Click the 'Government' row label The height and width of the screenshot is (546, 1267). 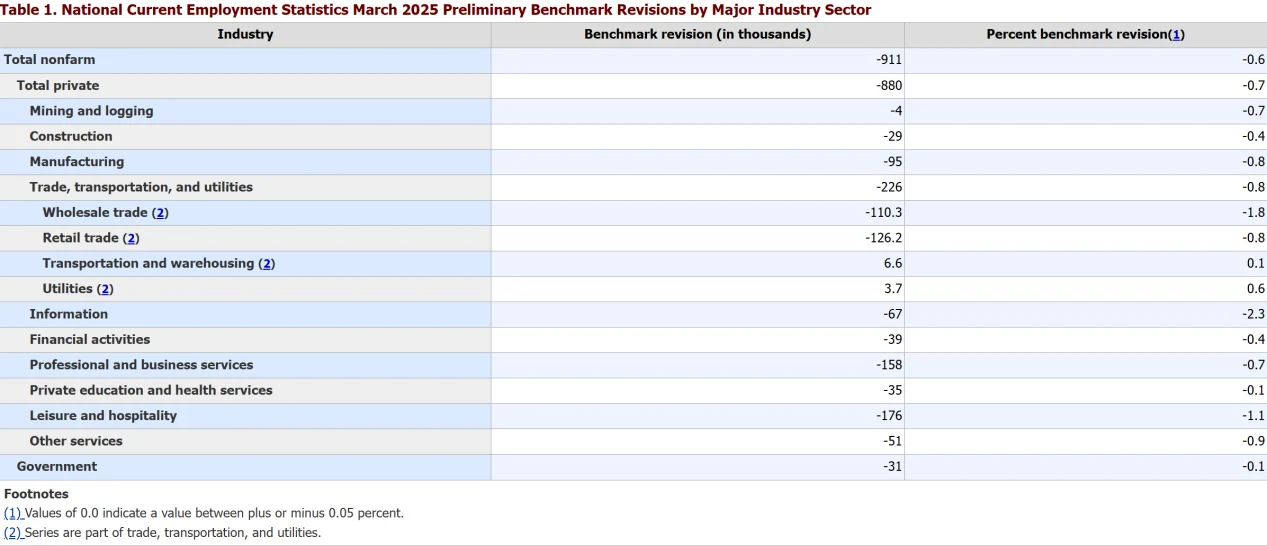coord(57,467)
